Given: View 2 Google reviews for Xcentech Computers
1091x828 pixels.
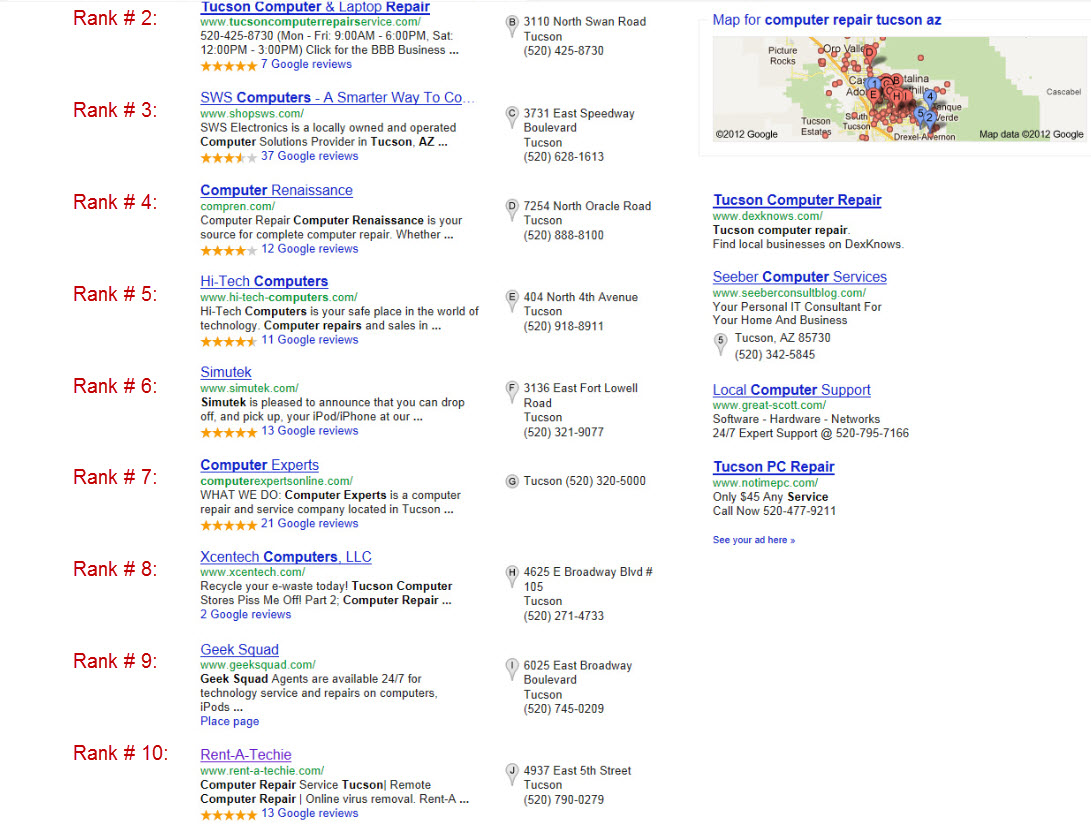Looking at the screenshot, I should 246,614.
